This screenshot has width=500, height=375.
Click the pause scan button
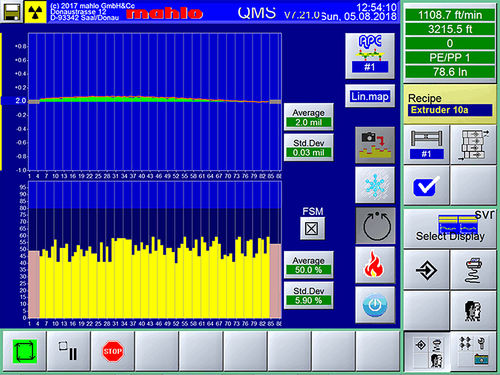[68, 351]
